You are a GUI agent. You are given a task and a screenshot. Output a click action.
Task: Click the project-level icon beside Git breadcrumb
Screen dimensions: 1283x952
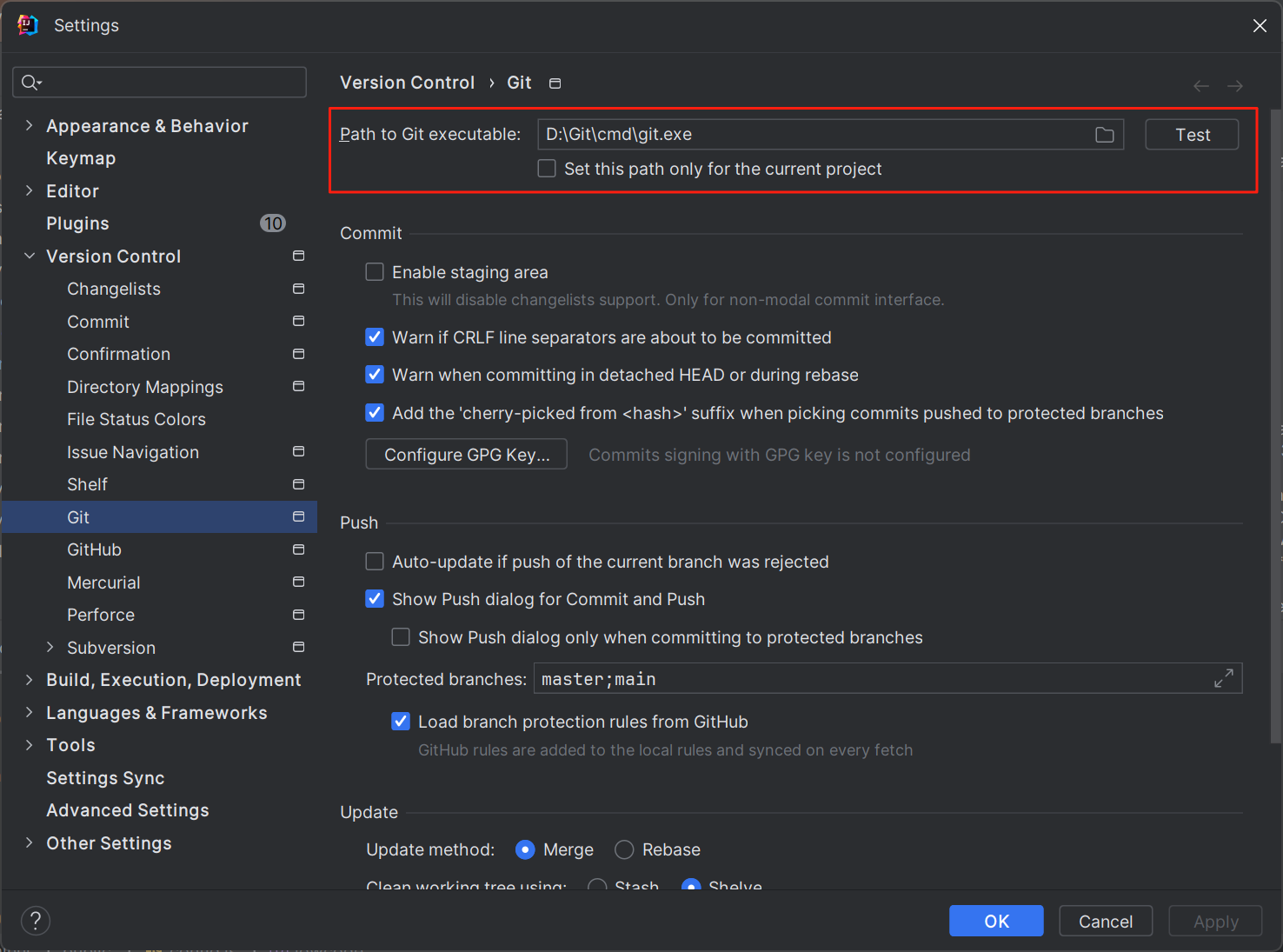pyautogui.click(x=555, y=83)
